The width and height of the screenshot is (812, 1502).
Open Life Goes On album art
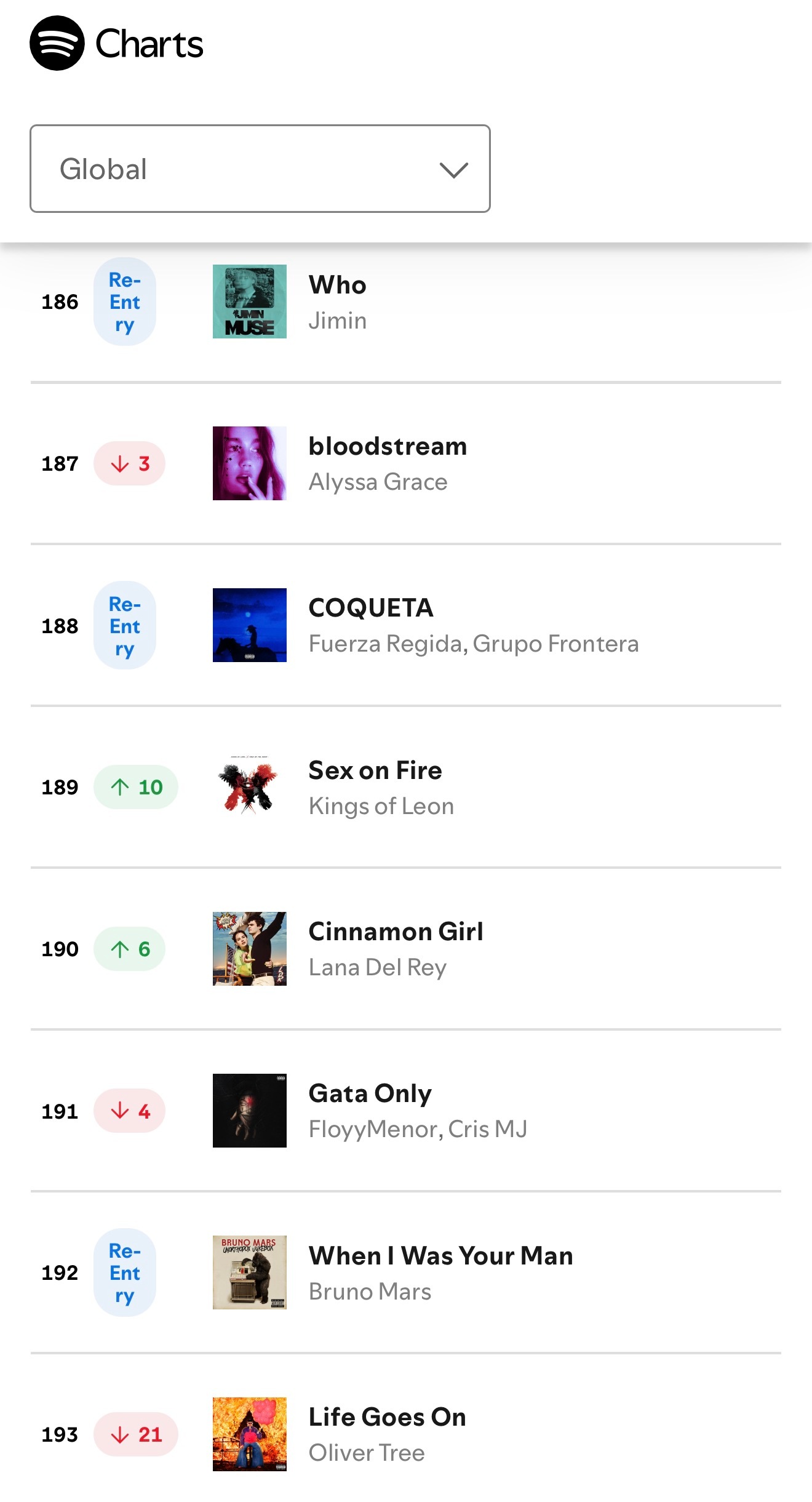250,1434
